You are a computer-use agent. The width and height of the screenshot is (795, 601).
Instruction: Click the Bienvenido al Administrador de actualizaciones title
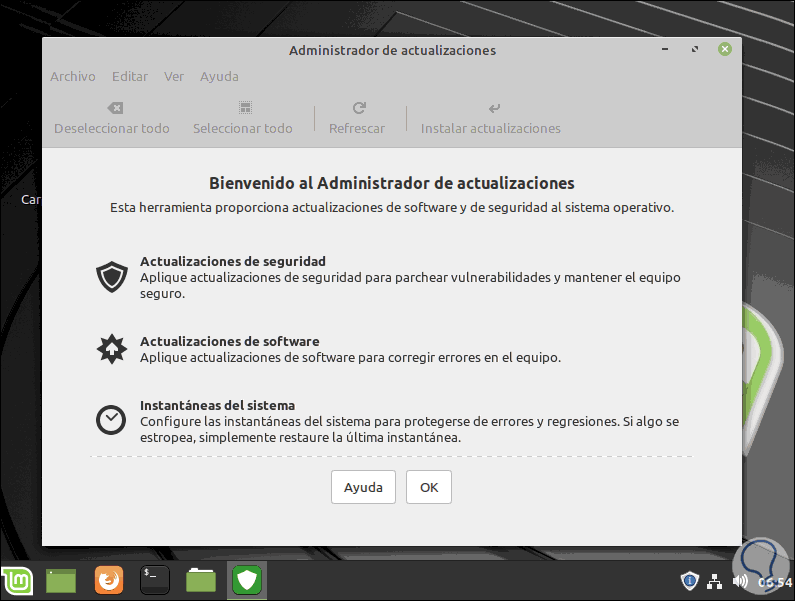coord(391,183)
